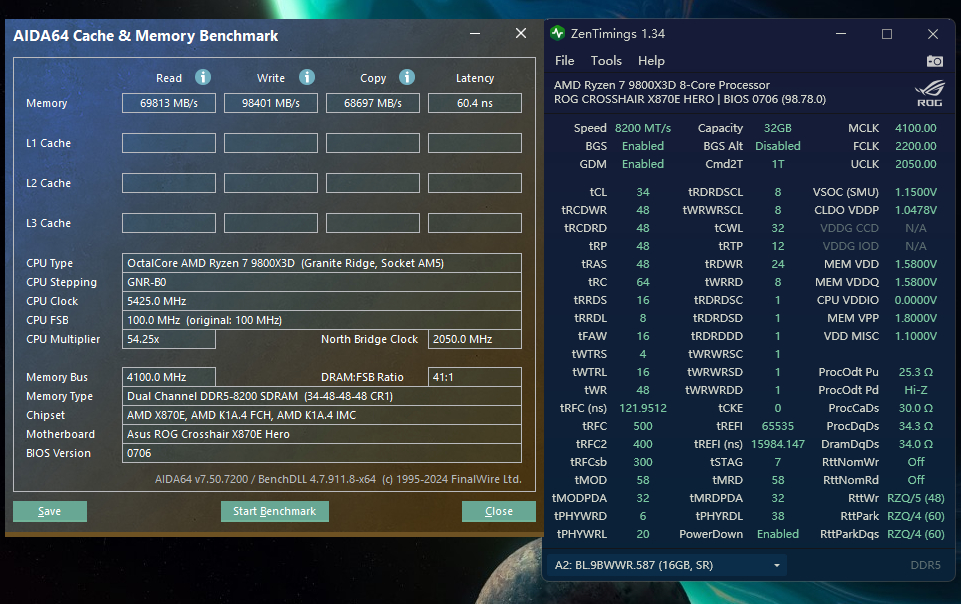This screenshot has height=604, width=961.
Task: Click the CPU Clock value 5425.0 MHz
Action: [322, 301]
